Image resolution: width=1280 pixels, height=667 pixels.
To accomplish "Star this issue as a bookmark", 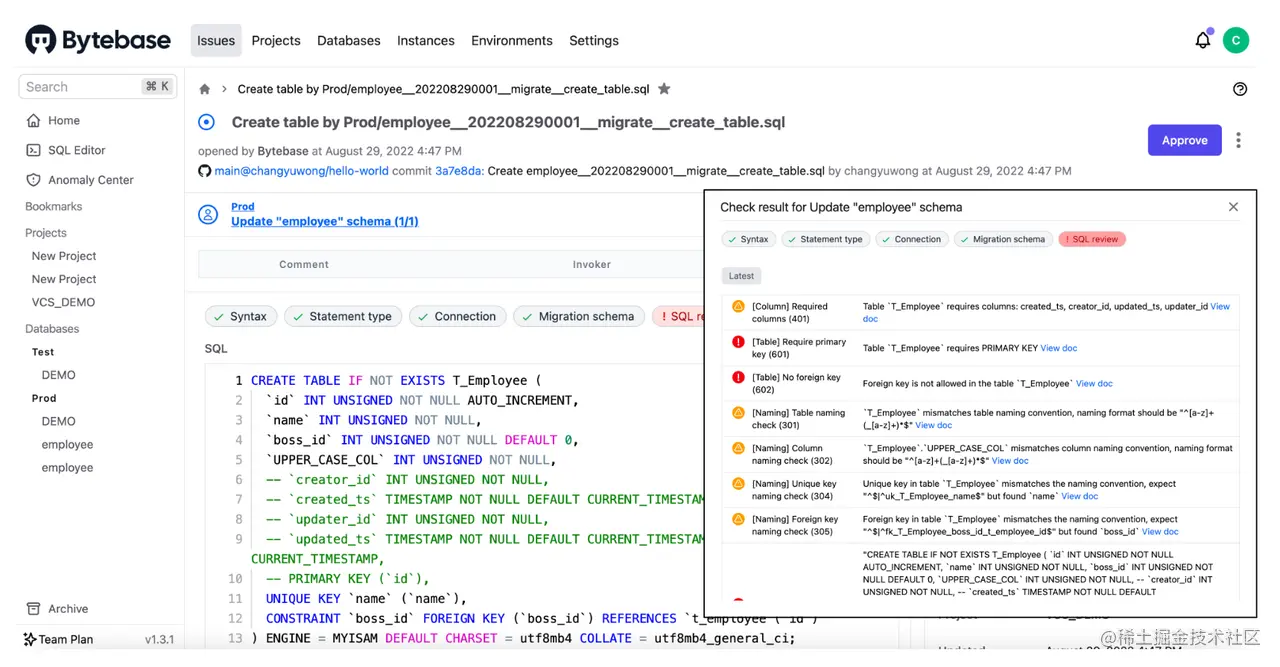I will (664, 89).
